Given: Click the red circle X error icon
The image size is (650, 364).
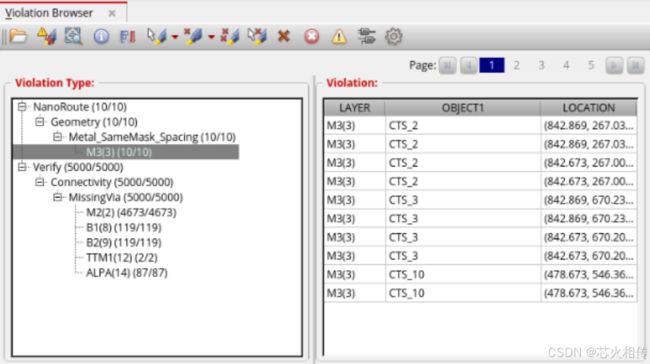Looking at the screenshot, I should (312, 36).
